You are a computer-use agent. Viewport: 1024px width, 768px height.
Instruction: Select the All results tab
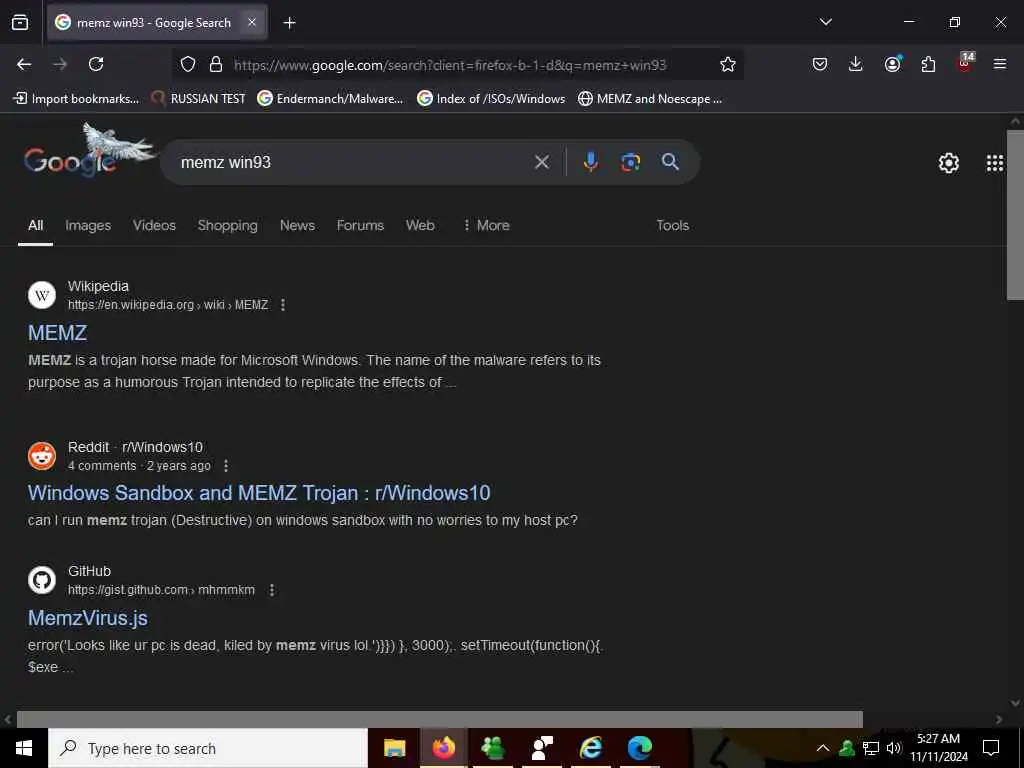[35, 225]
